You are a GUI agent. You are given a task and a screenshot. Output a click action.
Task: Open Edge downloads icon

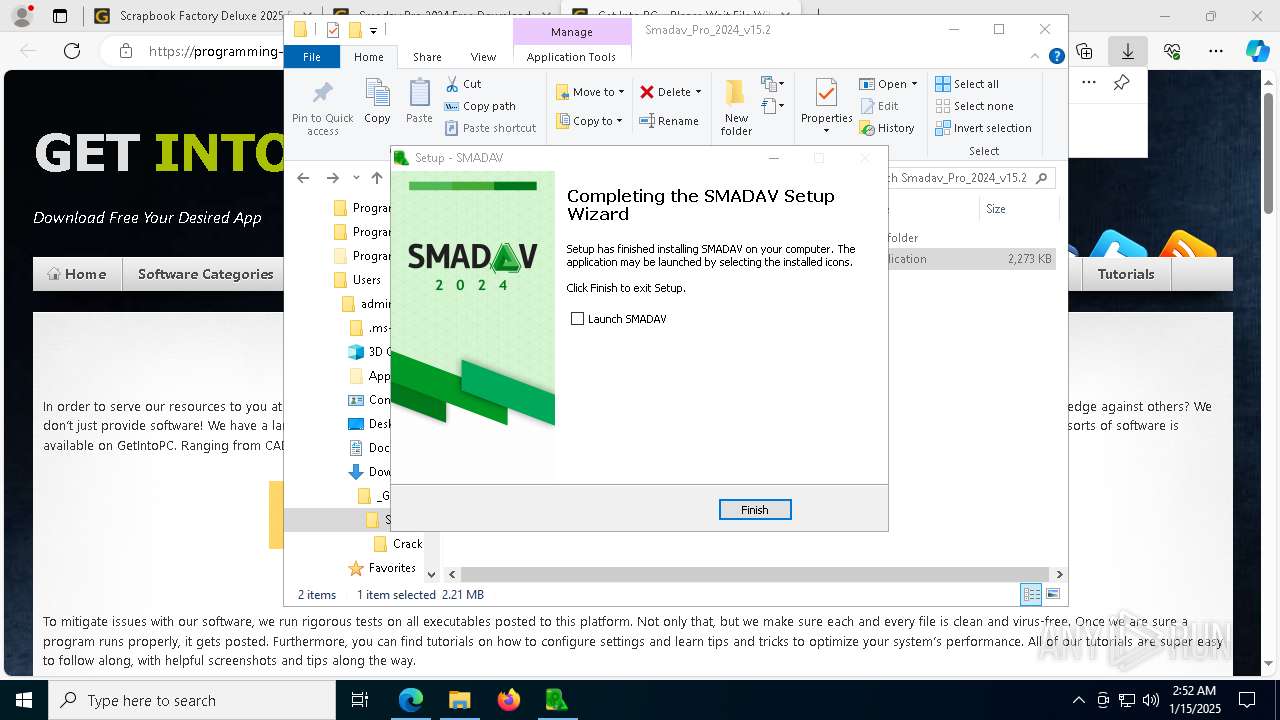point(1127,51)
